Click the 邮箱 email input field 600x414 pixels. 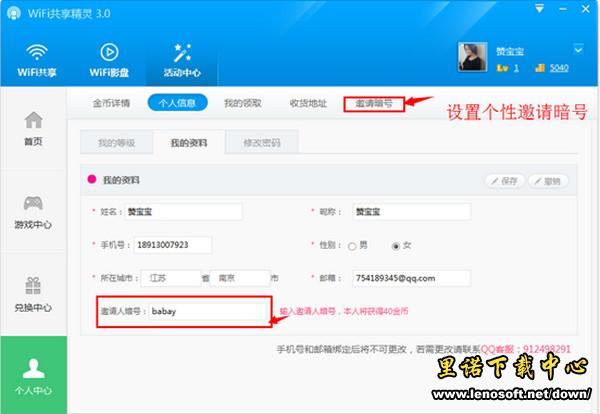pyautogui.click(x=411, y=278)
